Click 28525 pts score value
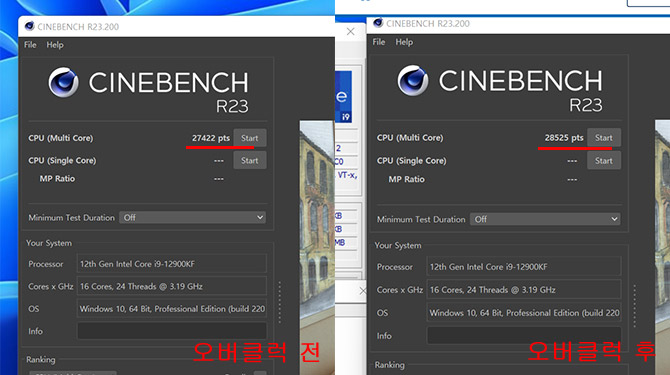The width and height of the screenshot is (670, 375). [564, 138]
